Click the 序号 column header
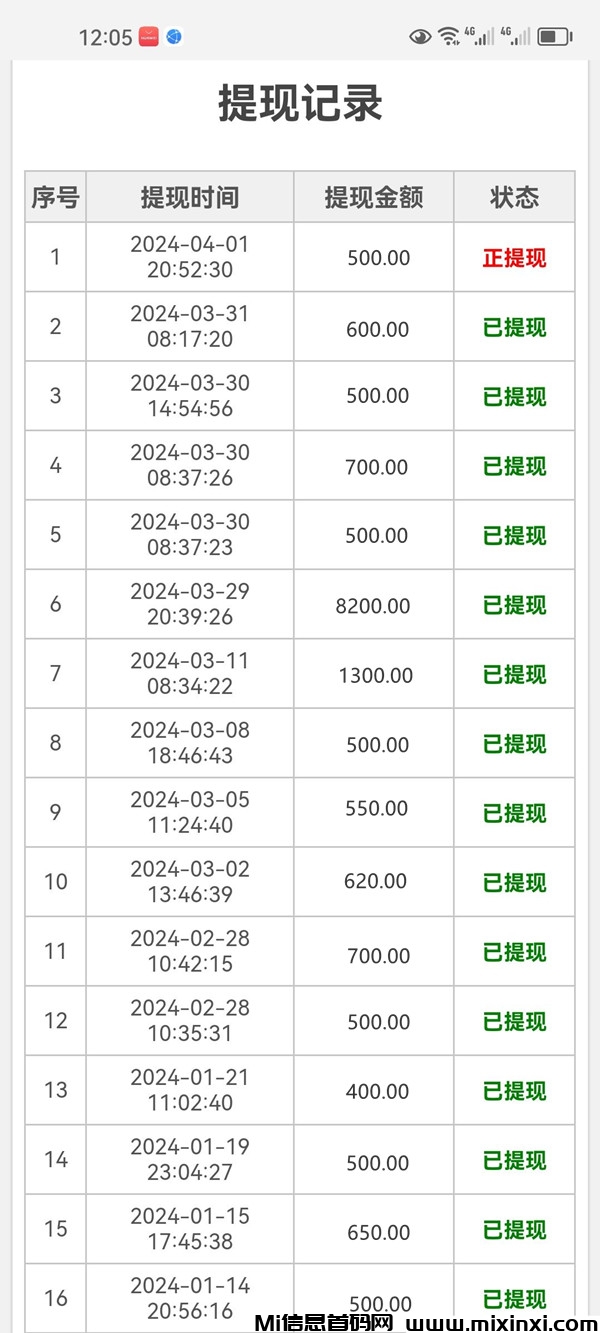Viewport: 600px width, 1333px height. [55, 197]
